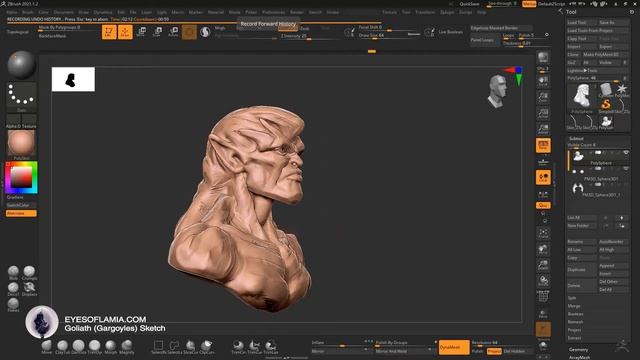Open the Document menu
Screen dimensions: 640x360
pos(64,12)
